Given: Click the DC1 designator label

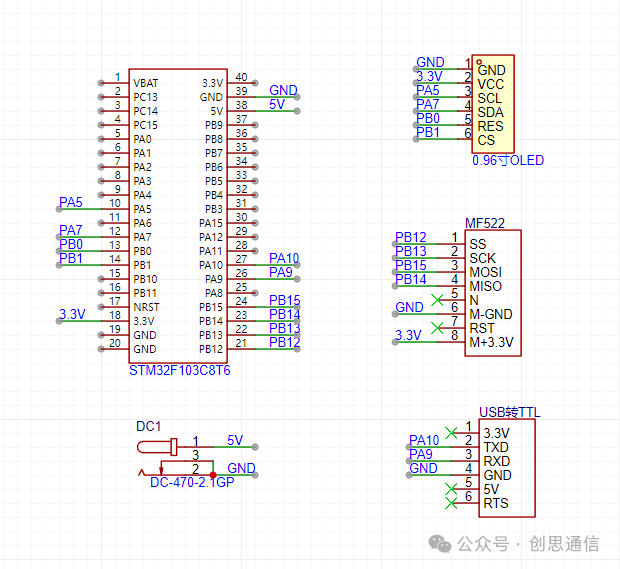Looking at the screenshot, I should [148, 426].
